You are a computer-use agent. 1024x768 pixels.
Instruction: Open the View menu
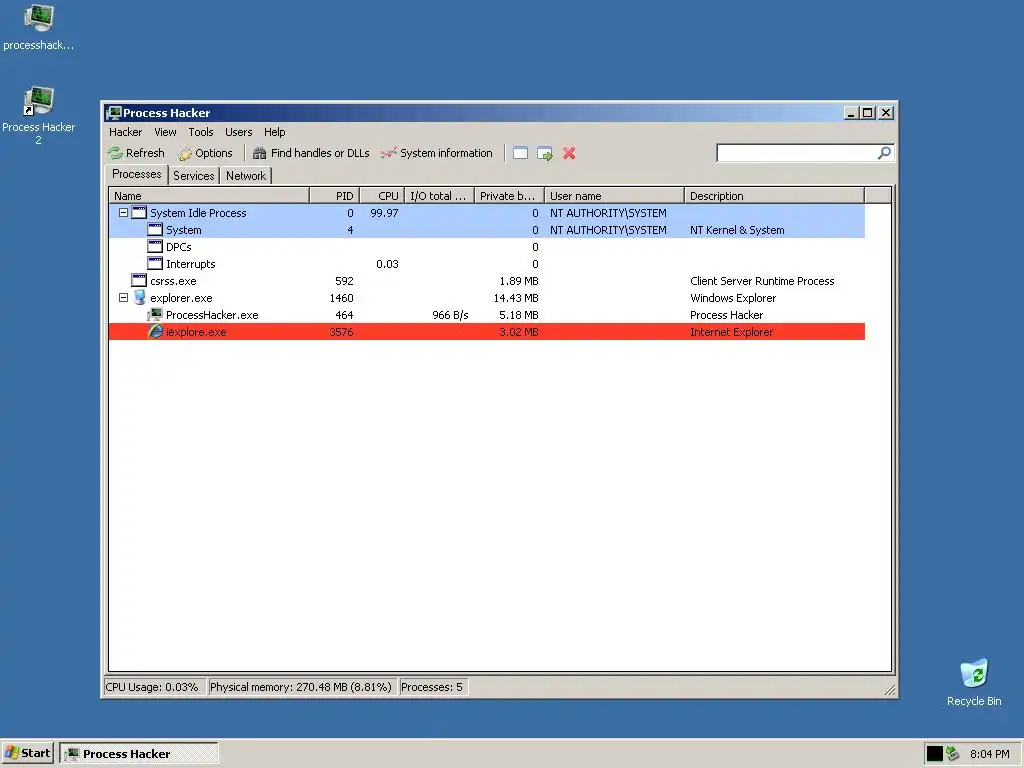165,132
